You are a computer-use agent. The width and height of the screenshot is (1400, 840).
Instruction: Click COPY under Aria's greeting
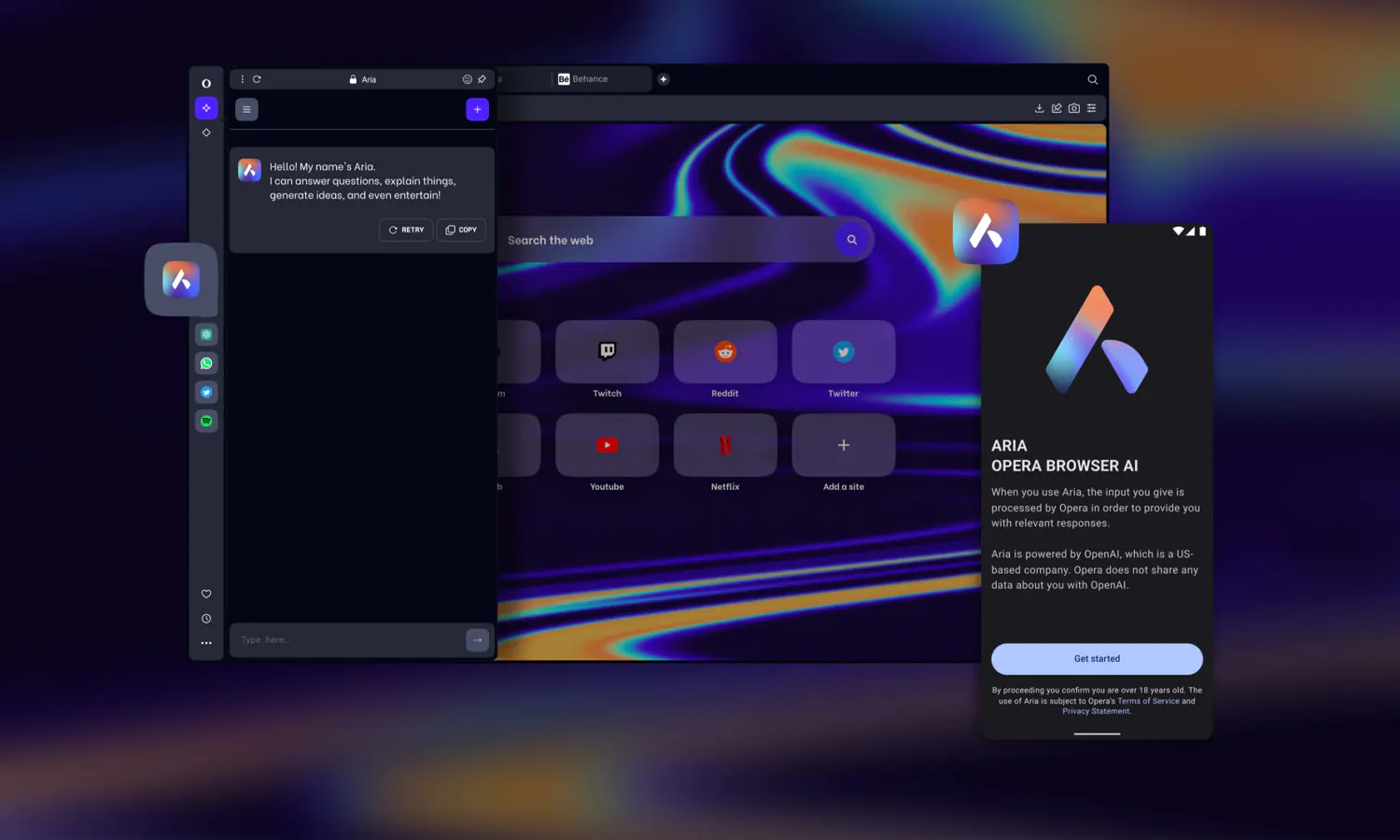[x=461, y=230]
